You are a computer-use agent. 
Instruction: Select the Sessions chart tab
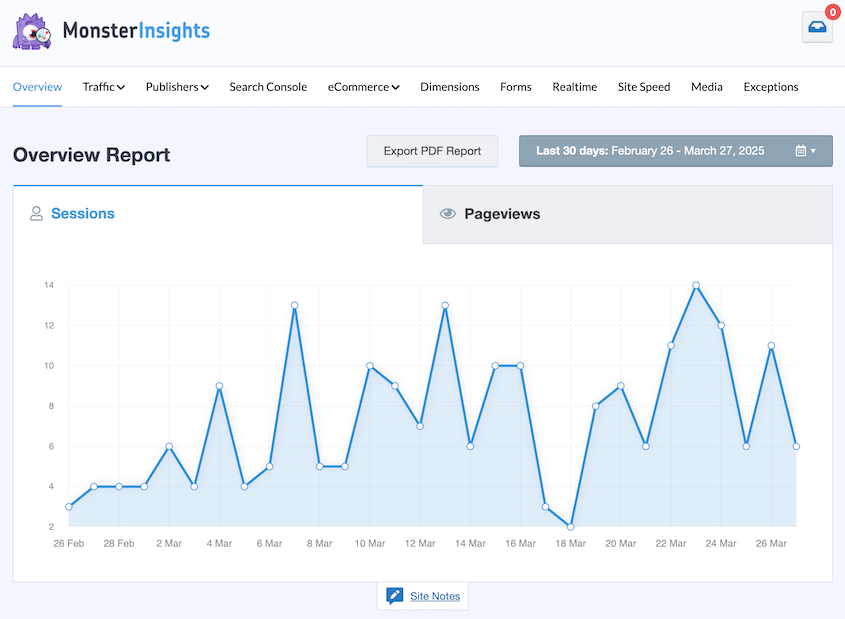tap(217, 214)
